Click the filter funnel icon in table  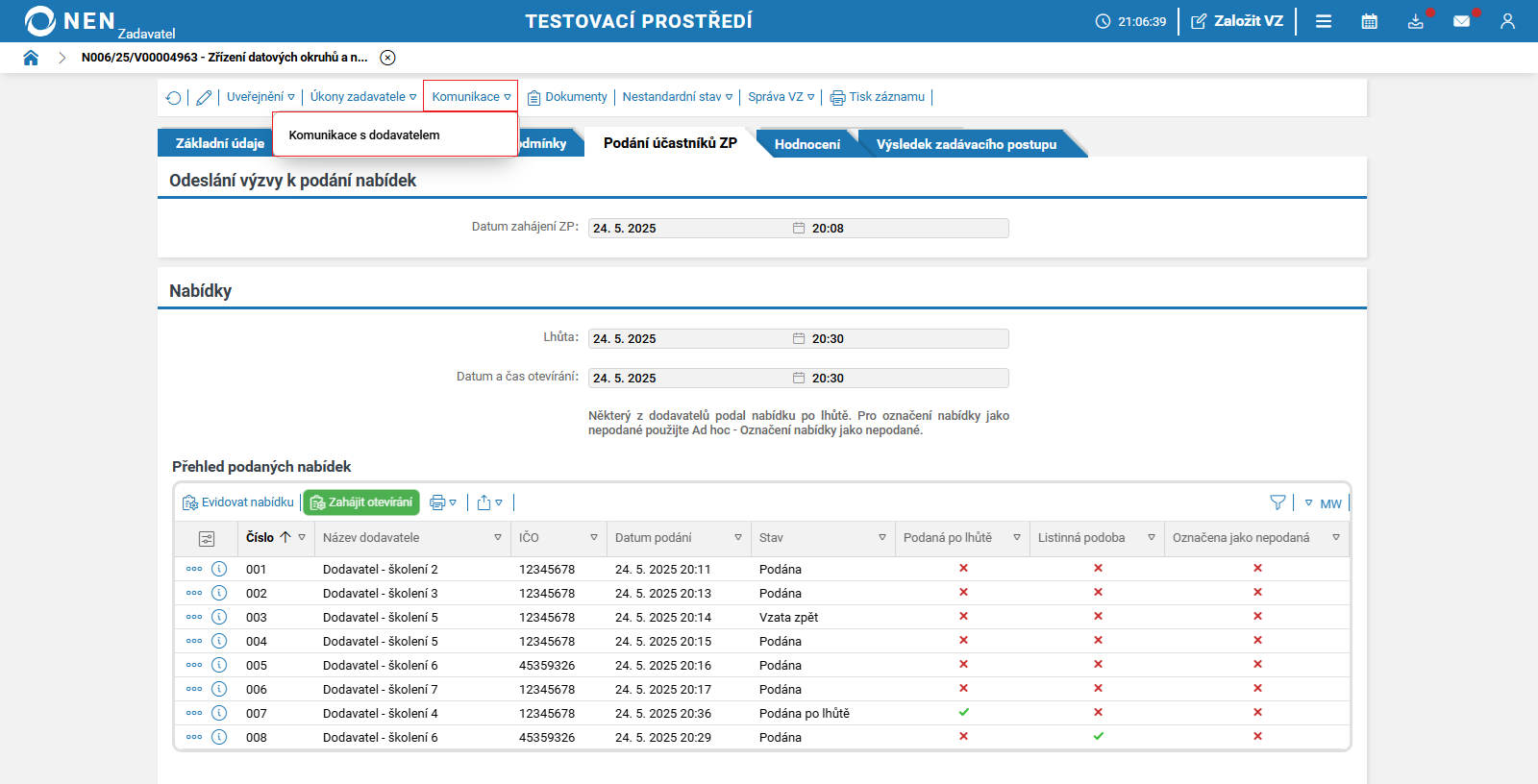click(1278, 502)
